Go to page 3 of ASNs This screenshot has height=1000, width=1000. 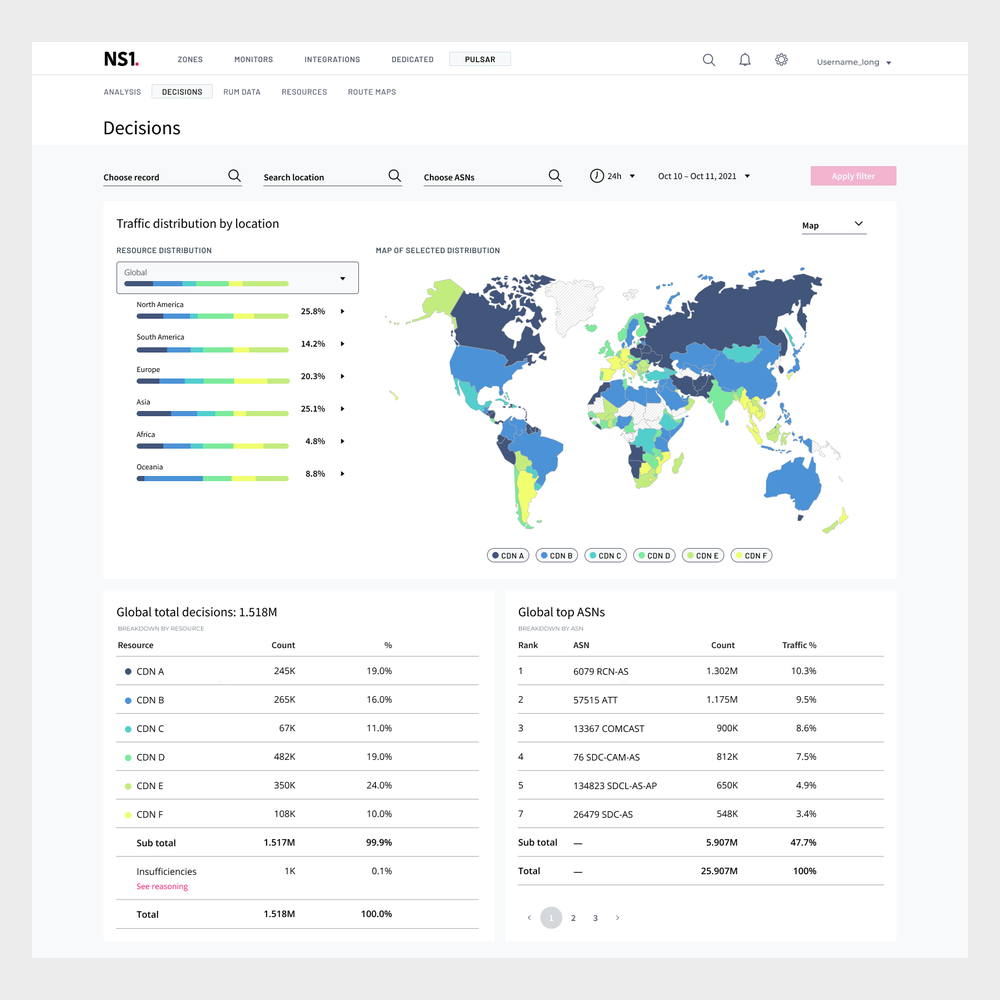pyautogui.click(x=595, y=918)
